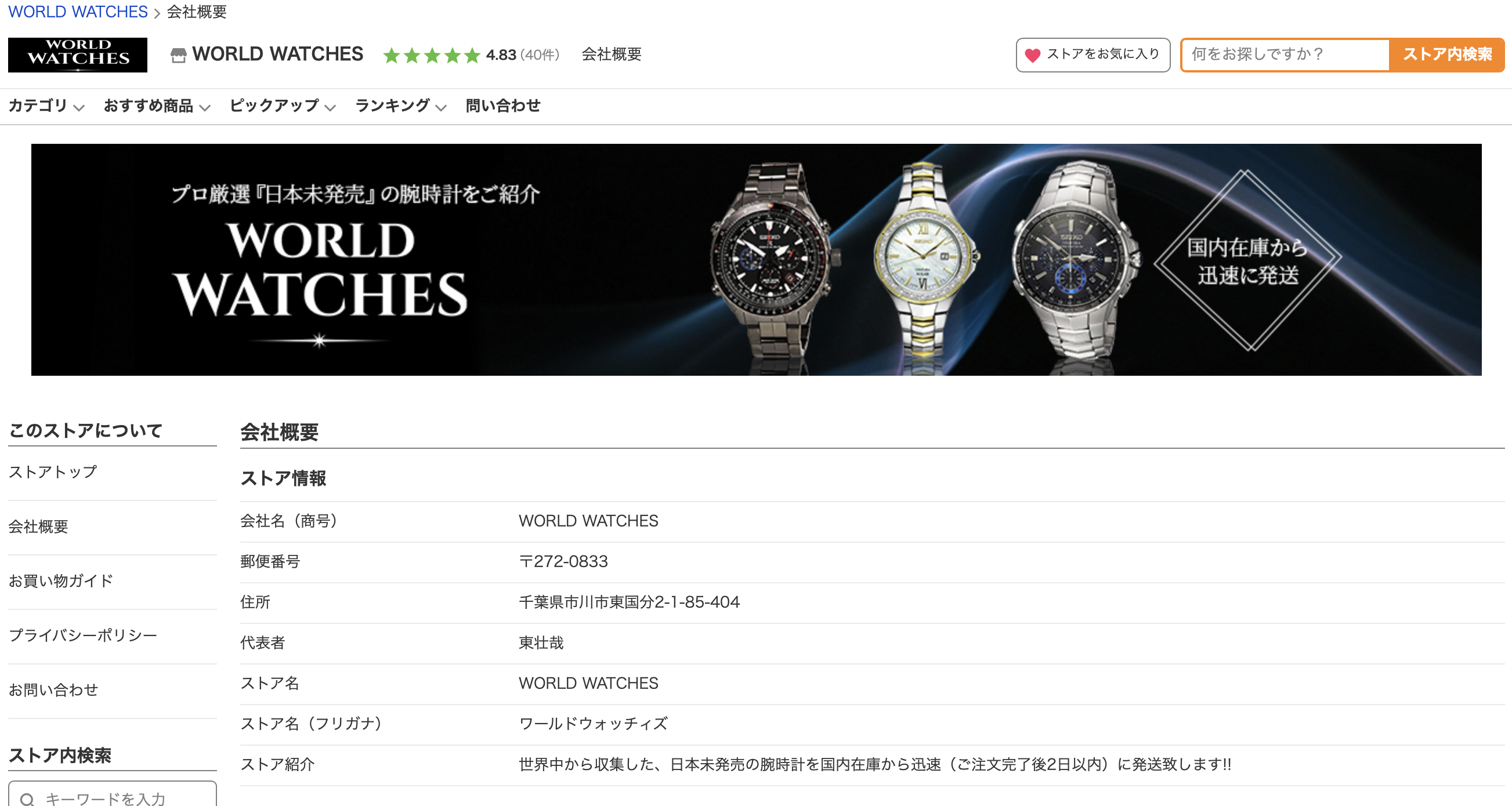Click the WORLD WATCHES black logo image
Image resolution: width=1512 pixels, height=806 pixels.
(78, 55)
